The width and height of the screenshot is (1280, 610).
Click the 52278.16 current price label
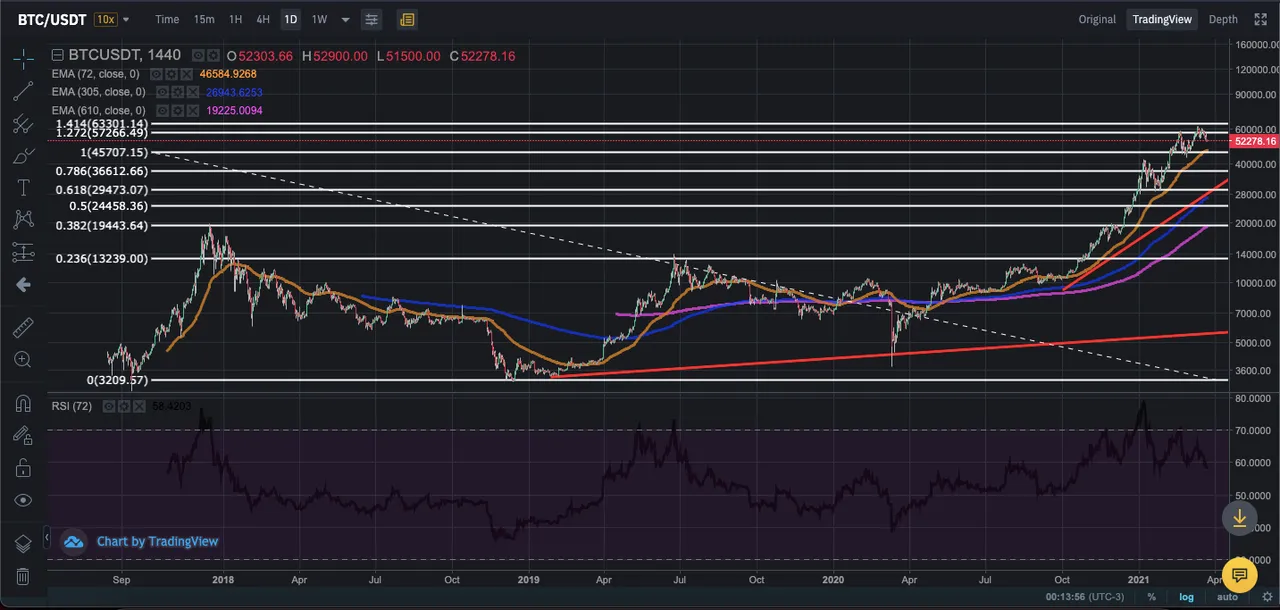click(x=1253, y=141)
